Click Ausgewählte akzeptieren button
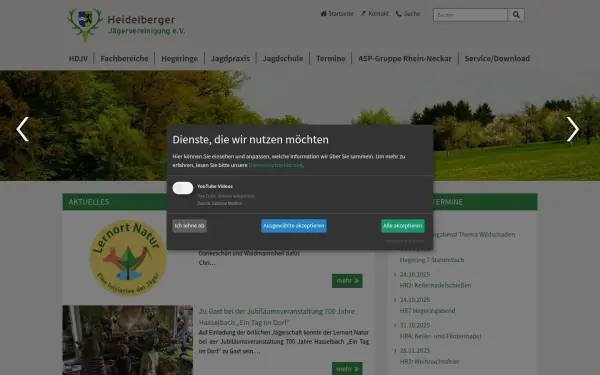Image resolution: width=600 pixels, height=375 pixels. pyautogui.click(x=294, y=226)
